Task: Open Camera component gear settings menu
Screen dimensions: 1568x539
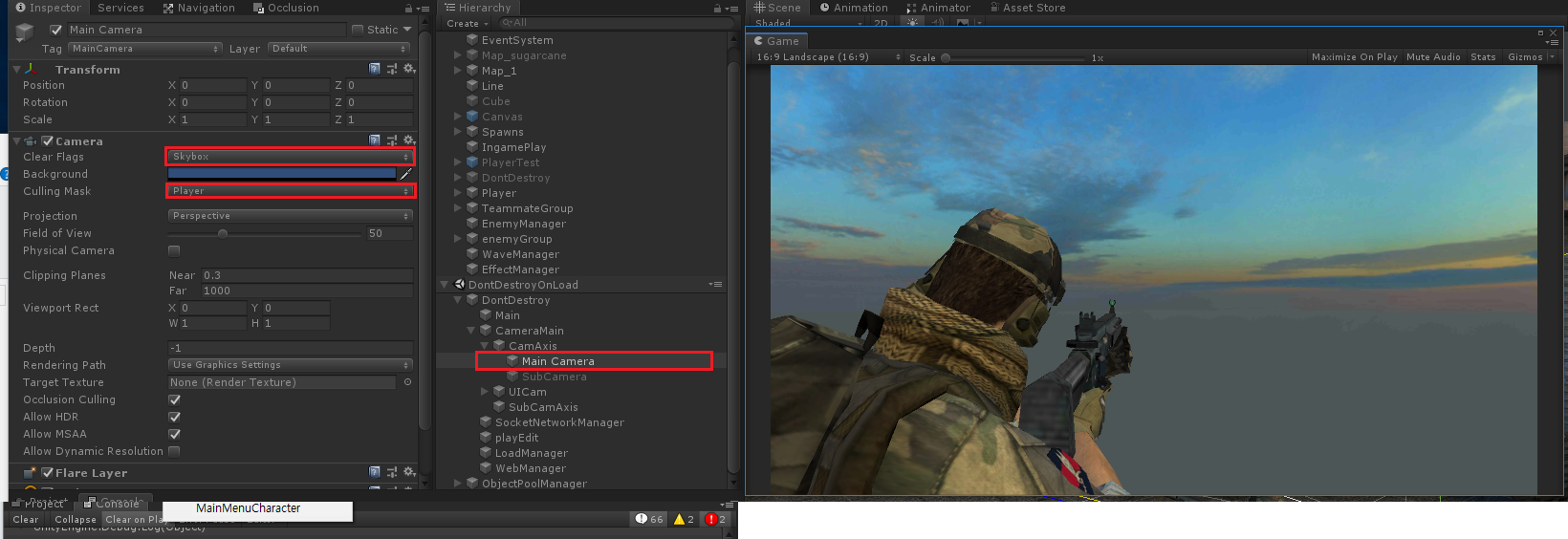Action: point(409,140)
